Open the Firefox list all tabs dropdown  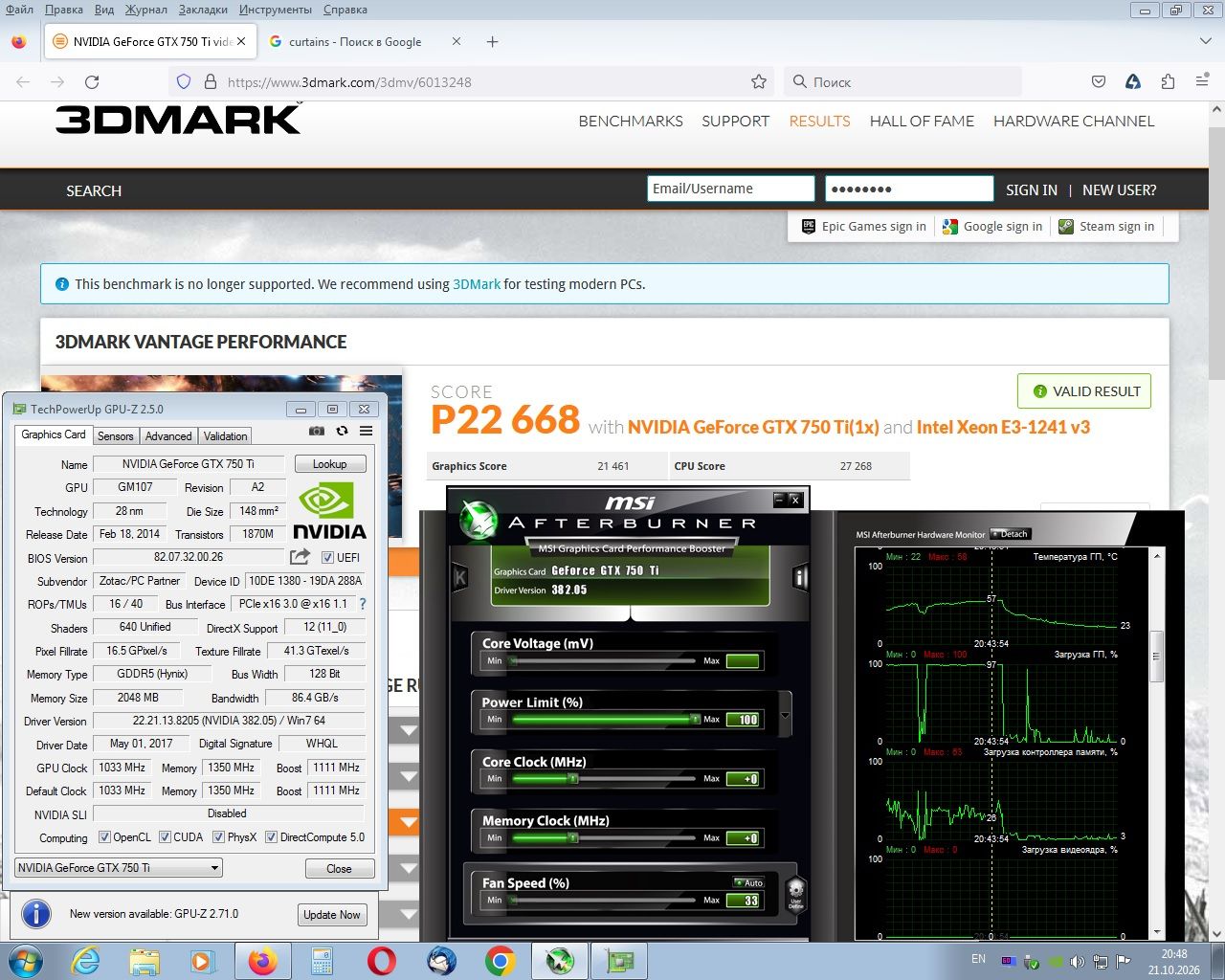pyautogui.click(x=1206, y=42)
